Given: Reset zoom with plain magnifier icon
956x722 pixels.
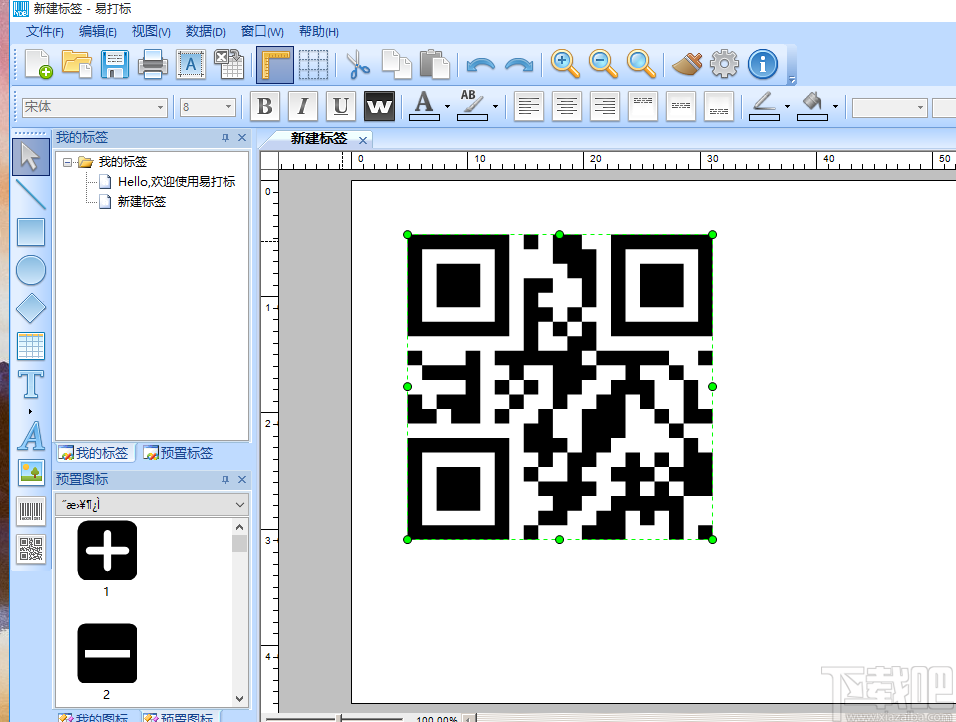Looking at the screenshot, I should coord(641,64).
